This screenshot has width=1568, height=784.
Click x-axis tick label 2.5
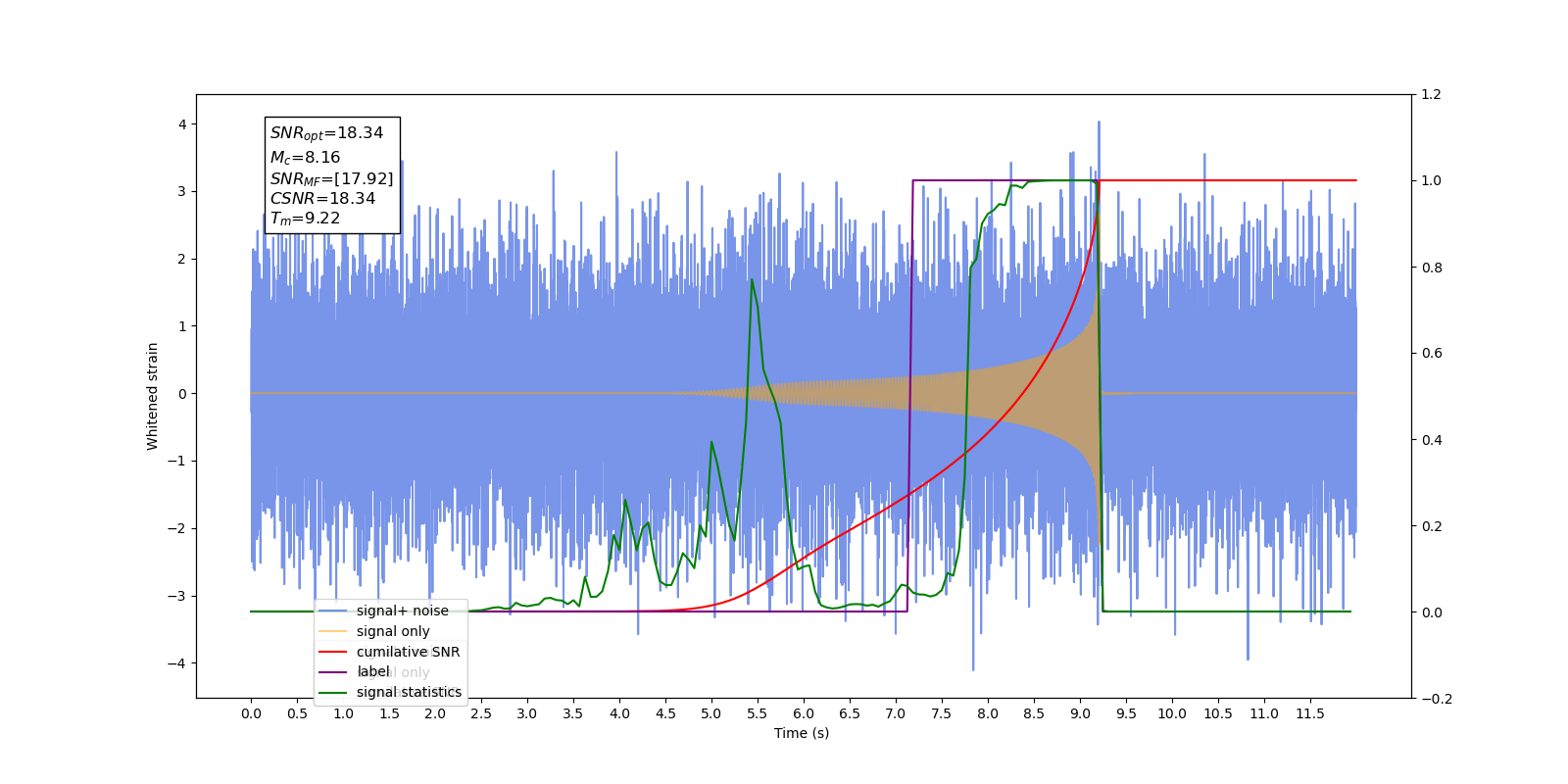tap(481, 713)
